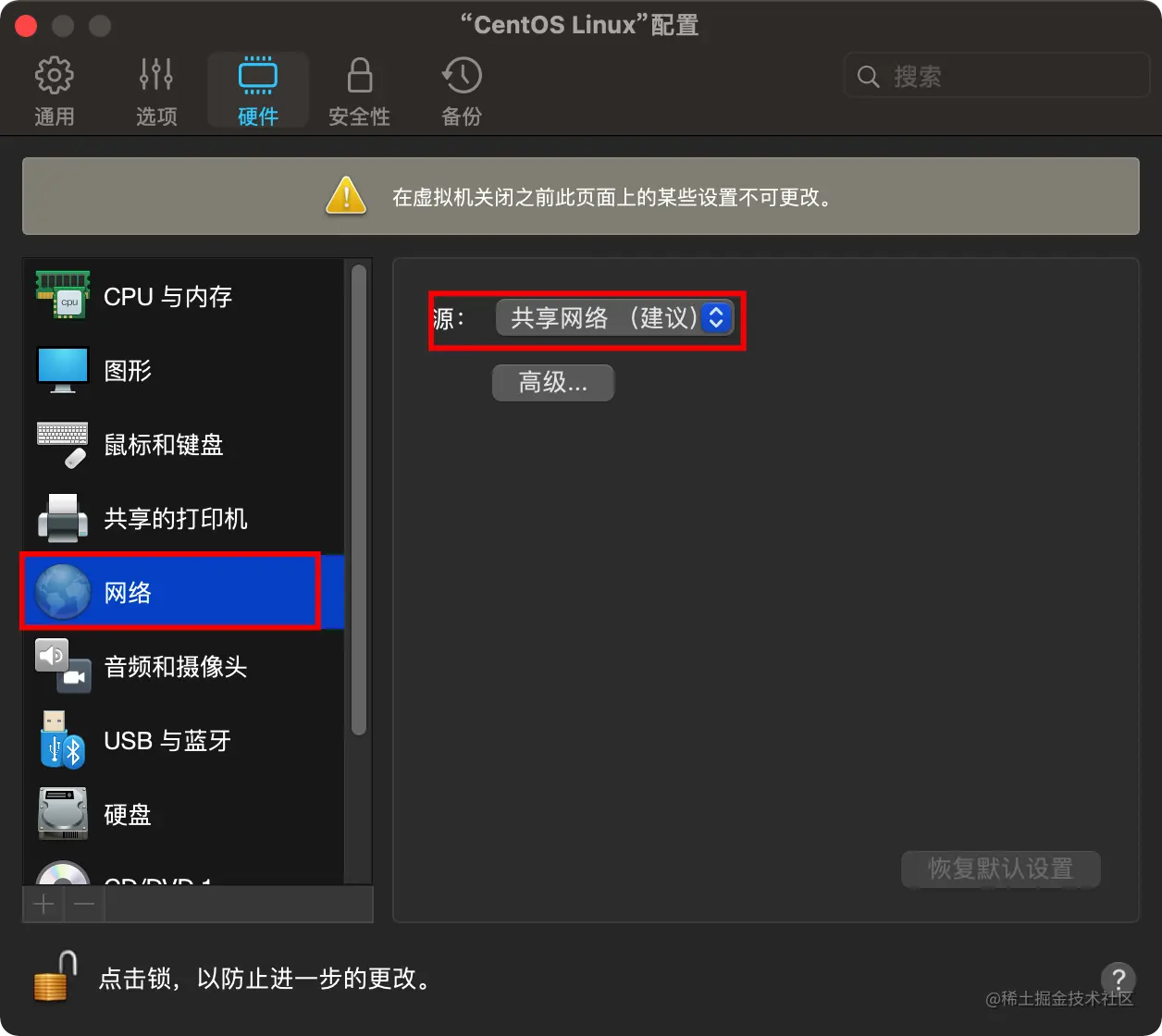Open the 鼠标和键盘 row label
The image size is (1162, 1036).
pos(164,445)
